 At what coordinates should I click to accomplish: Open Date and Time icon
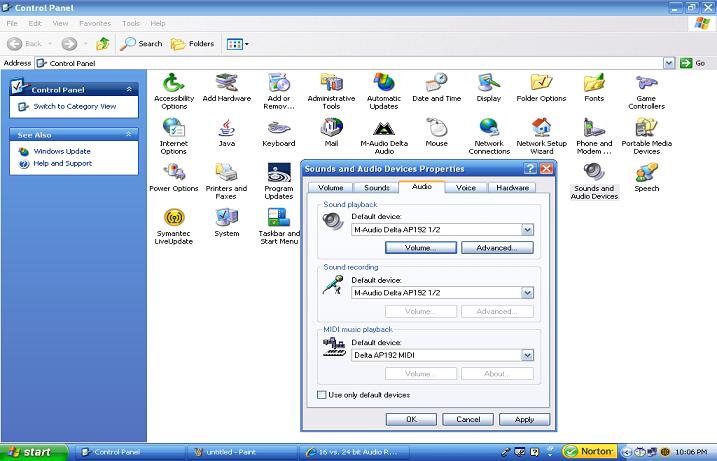pyautogui.click(x=437, y=87)
